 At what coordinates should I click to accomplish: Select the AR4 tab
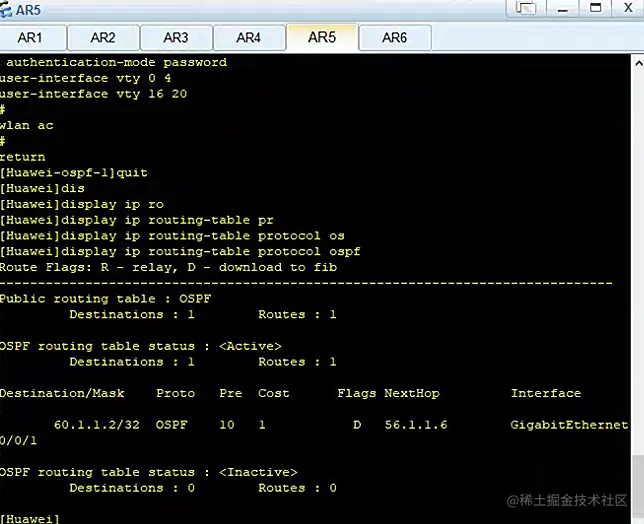pyautogui.click(x=248, y=37)
